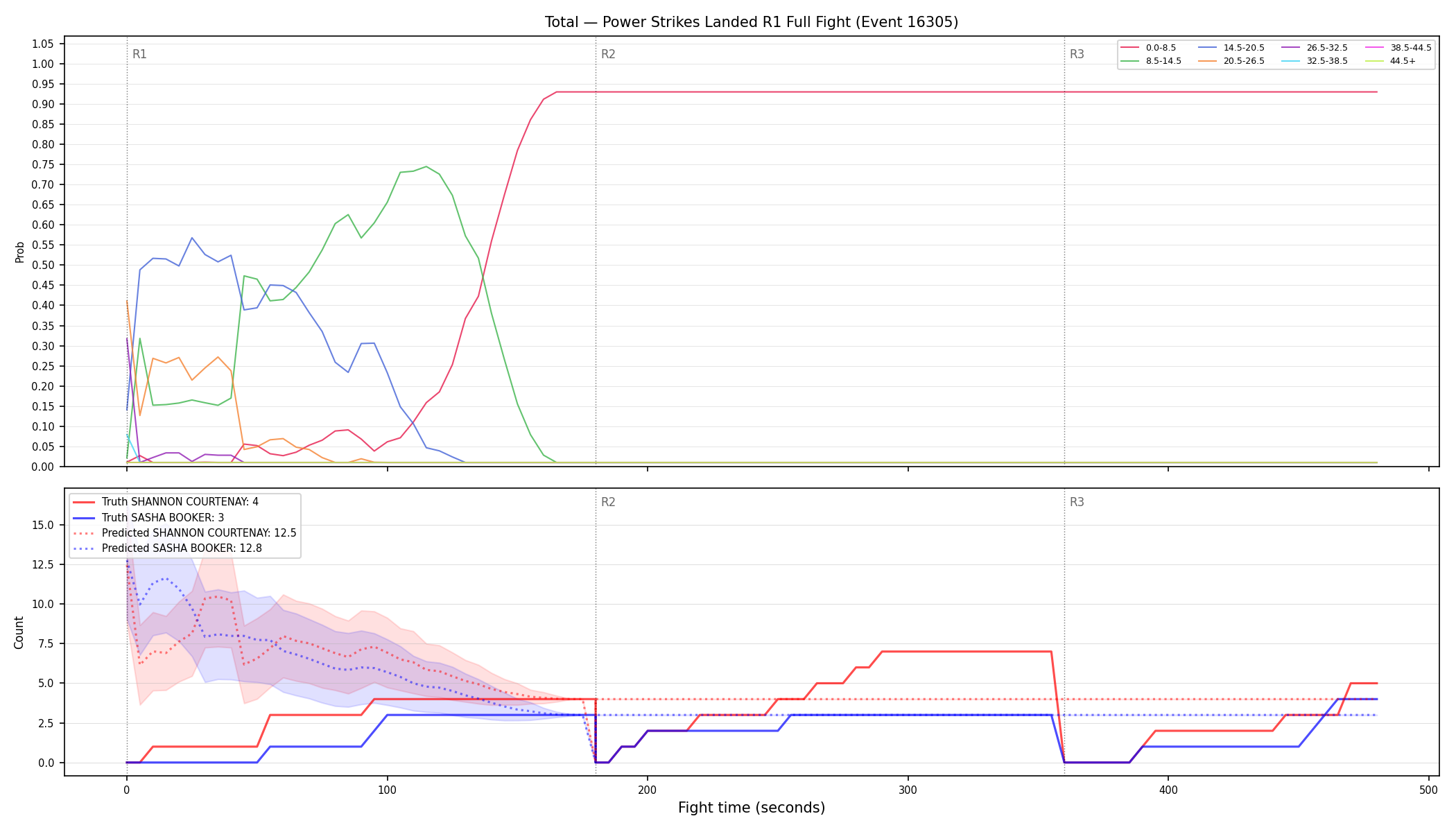The image size is (1456, 832).
Task: Click the 300 tick on the x-axis
Action: click(x=908, y=789)
